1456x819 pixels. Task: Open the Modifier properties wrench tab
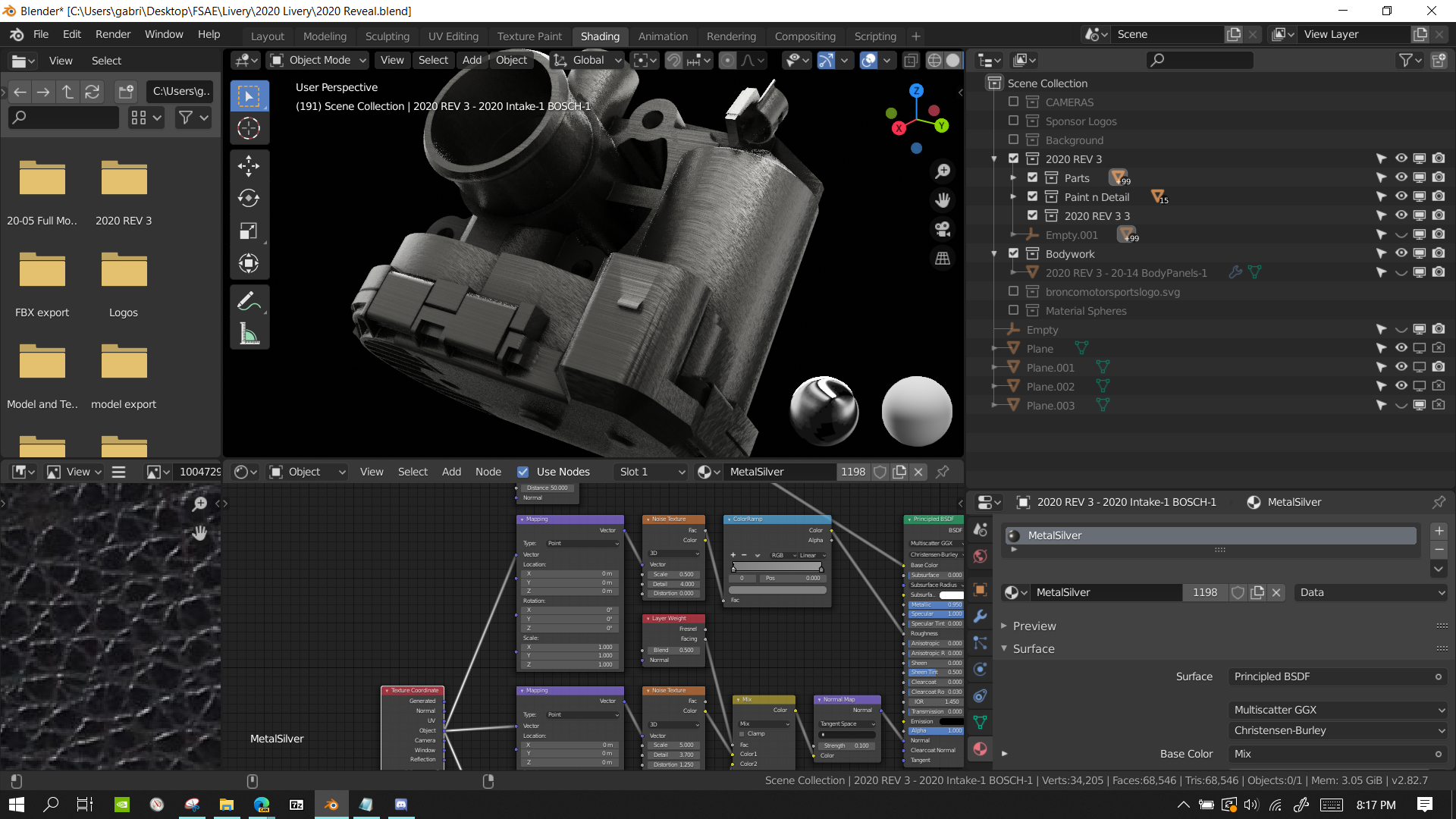point(980,617)
